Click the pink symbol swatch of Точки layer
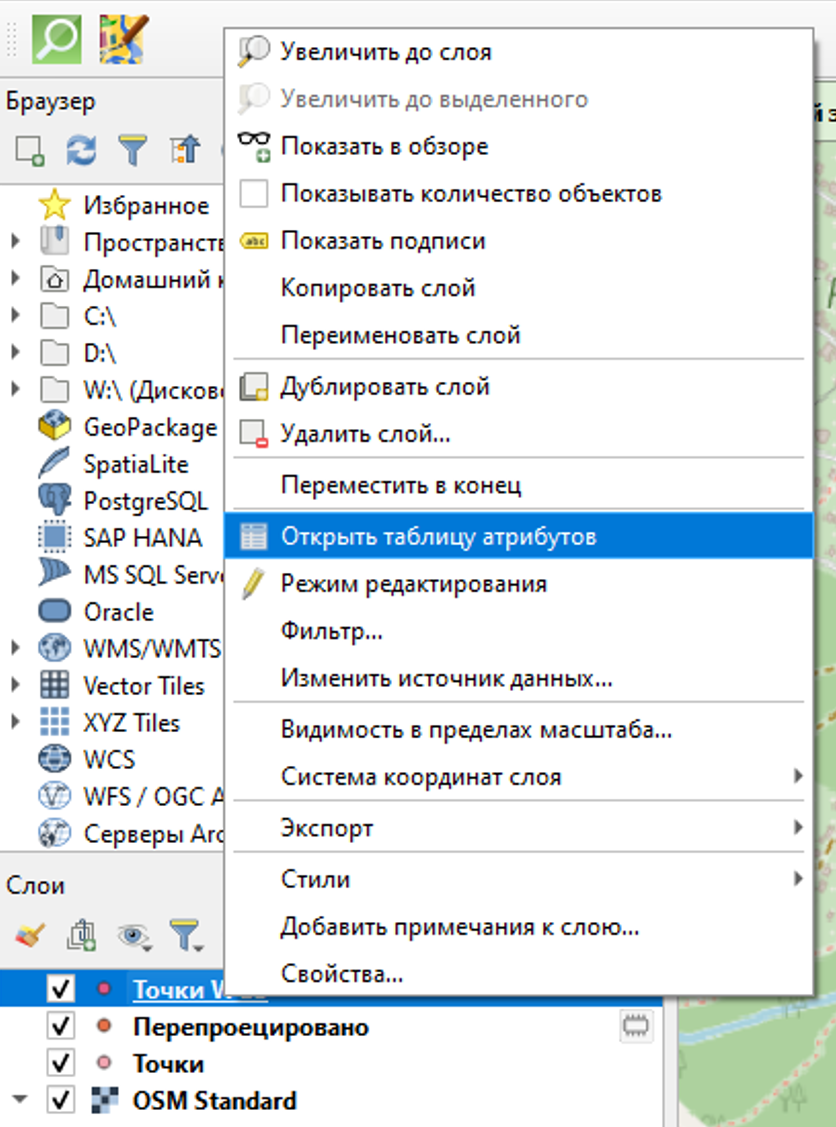 click(103, 1063)
